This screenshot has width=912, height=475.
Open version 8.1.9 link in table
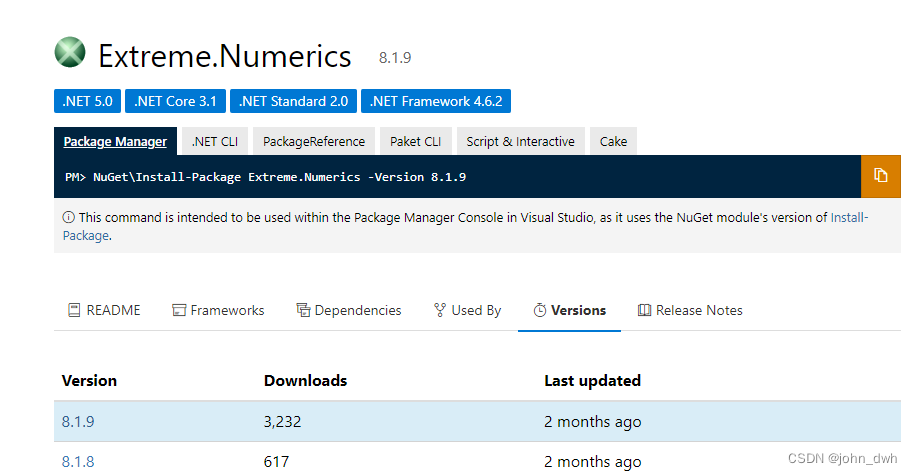pyautogui.click(x=78, y=422)
